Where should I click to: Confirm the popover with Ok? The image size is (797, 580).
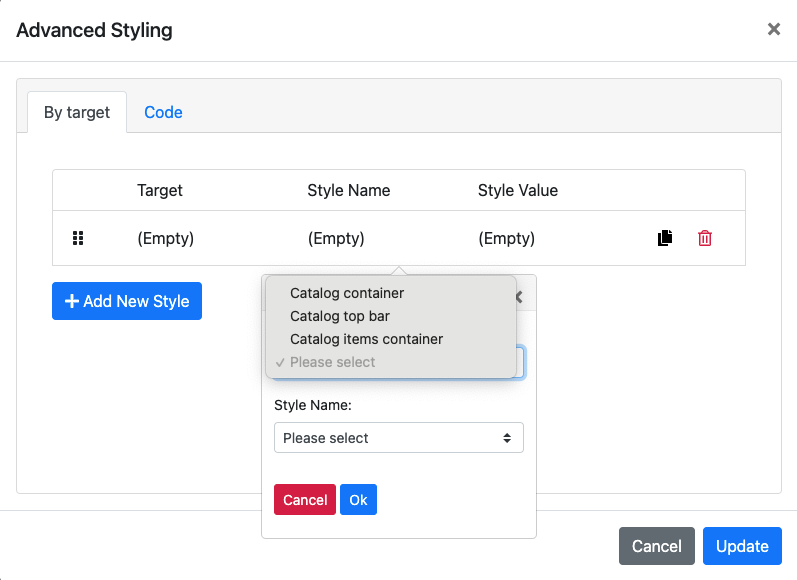(358, 500)
